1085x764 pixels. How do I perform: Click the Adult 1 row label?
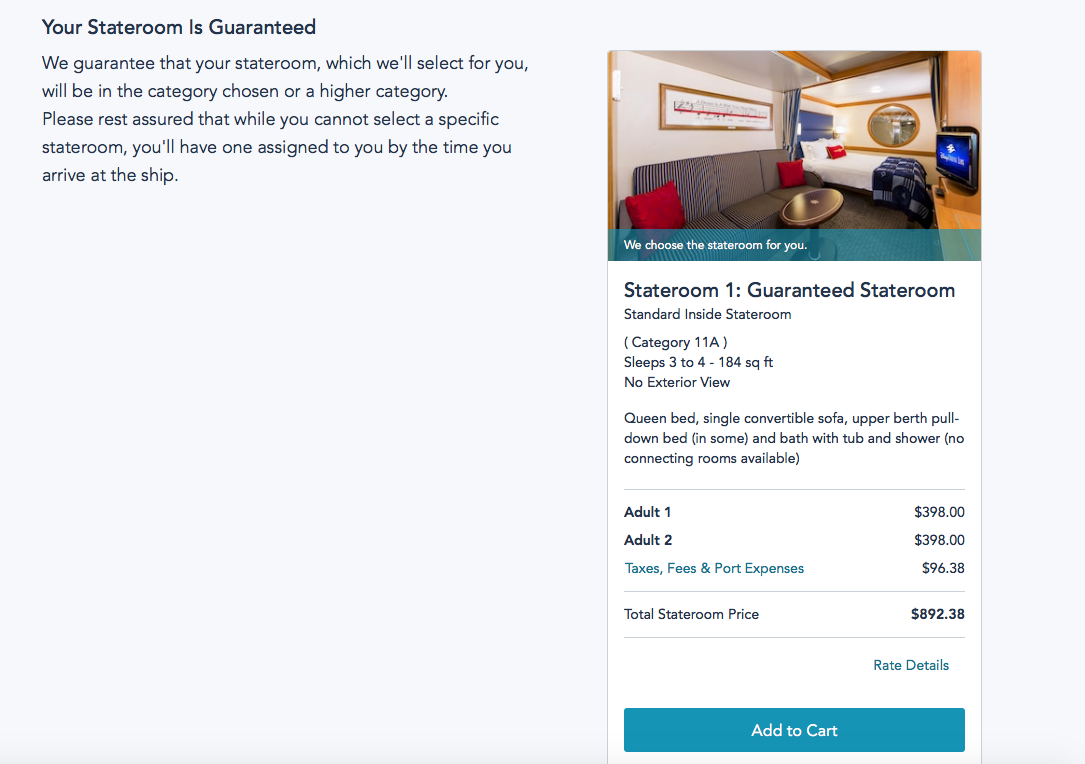(x=647, y=512)
